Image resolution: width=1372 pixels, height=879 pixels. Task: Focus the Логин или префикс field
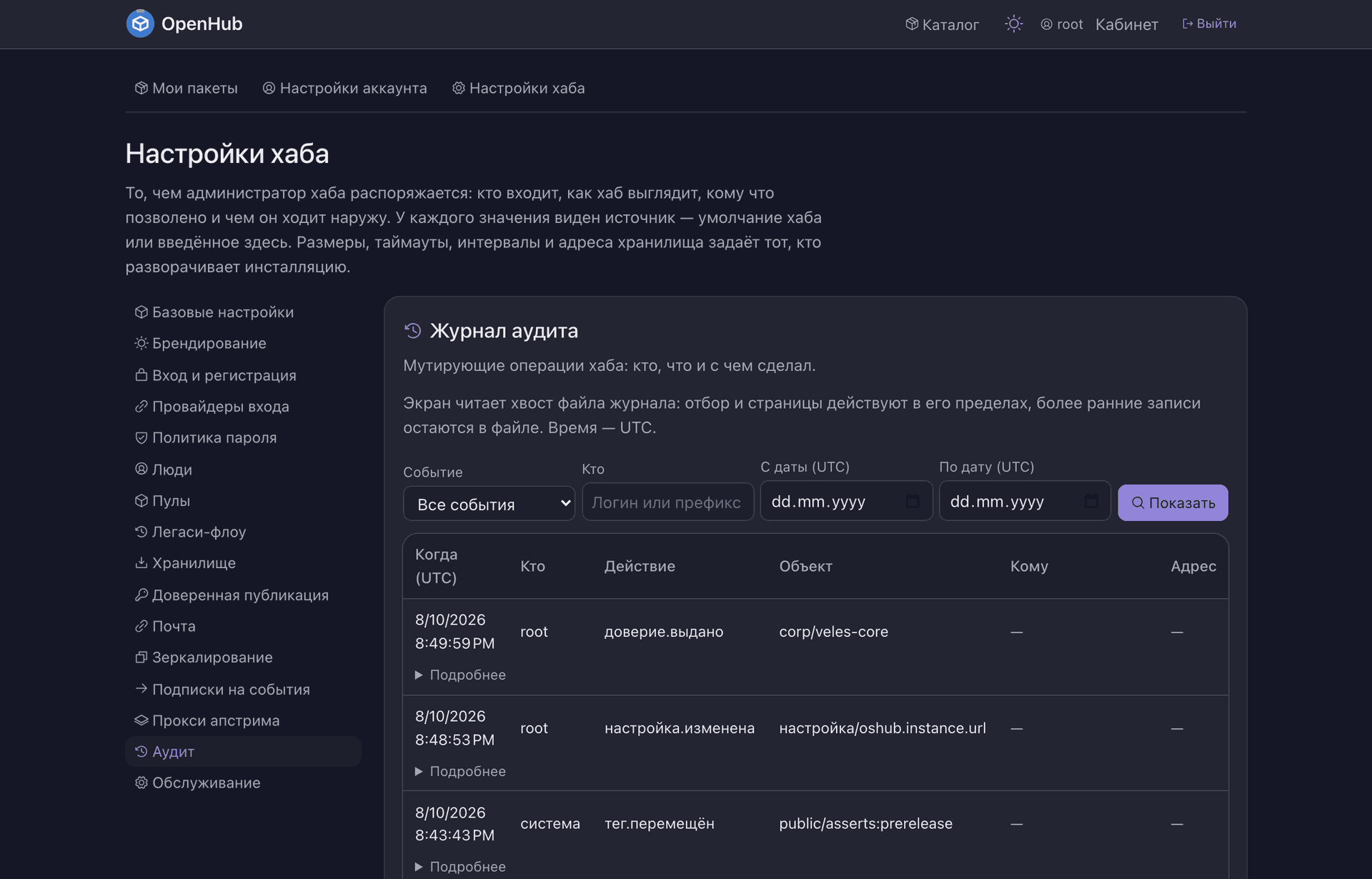pyautogui.click(x=667, y=502)
